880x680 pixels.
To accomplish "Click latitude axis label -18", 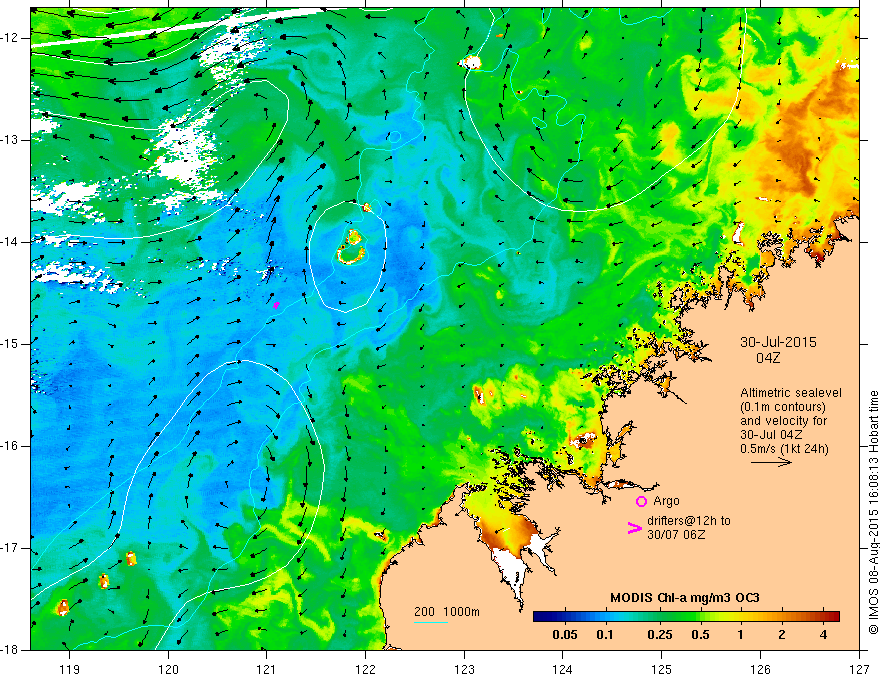I will (10, 650).
